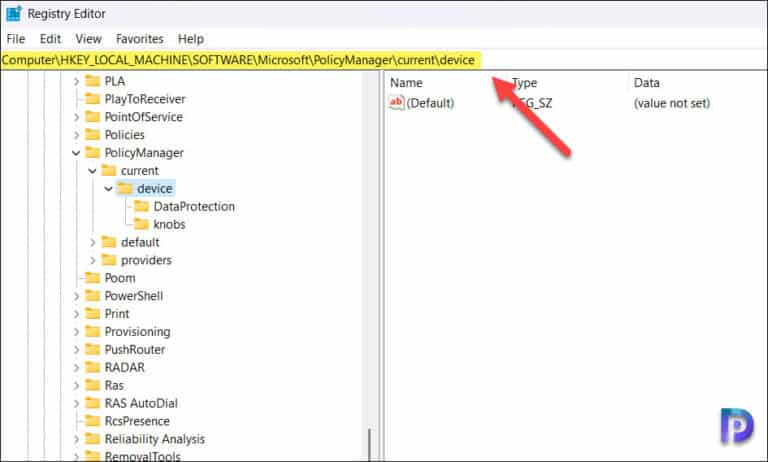
Task: Click the PLA folder icon
Action: [93, 81]
